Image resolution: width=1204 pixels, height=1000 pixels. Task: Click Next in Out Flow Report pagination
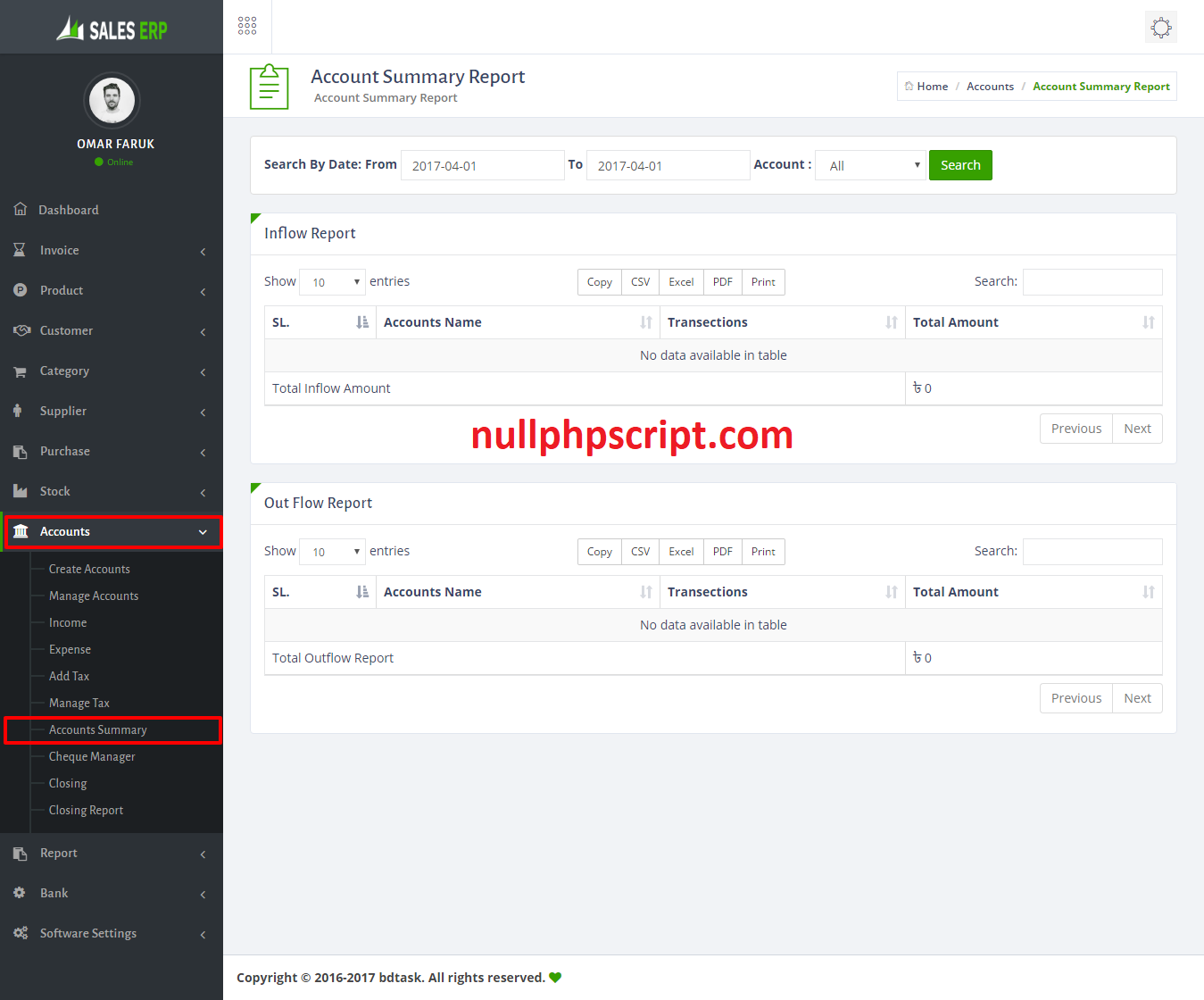pyautogui.click(x=1137, y=698)
